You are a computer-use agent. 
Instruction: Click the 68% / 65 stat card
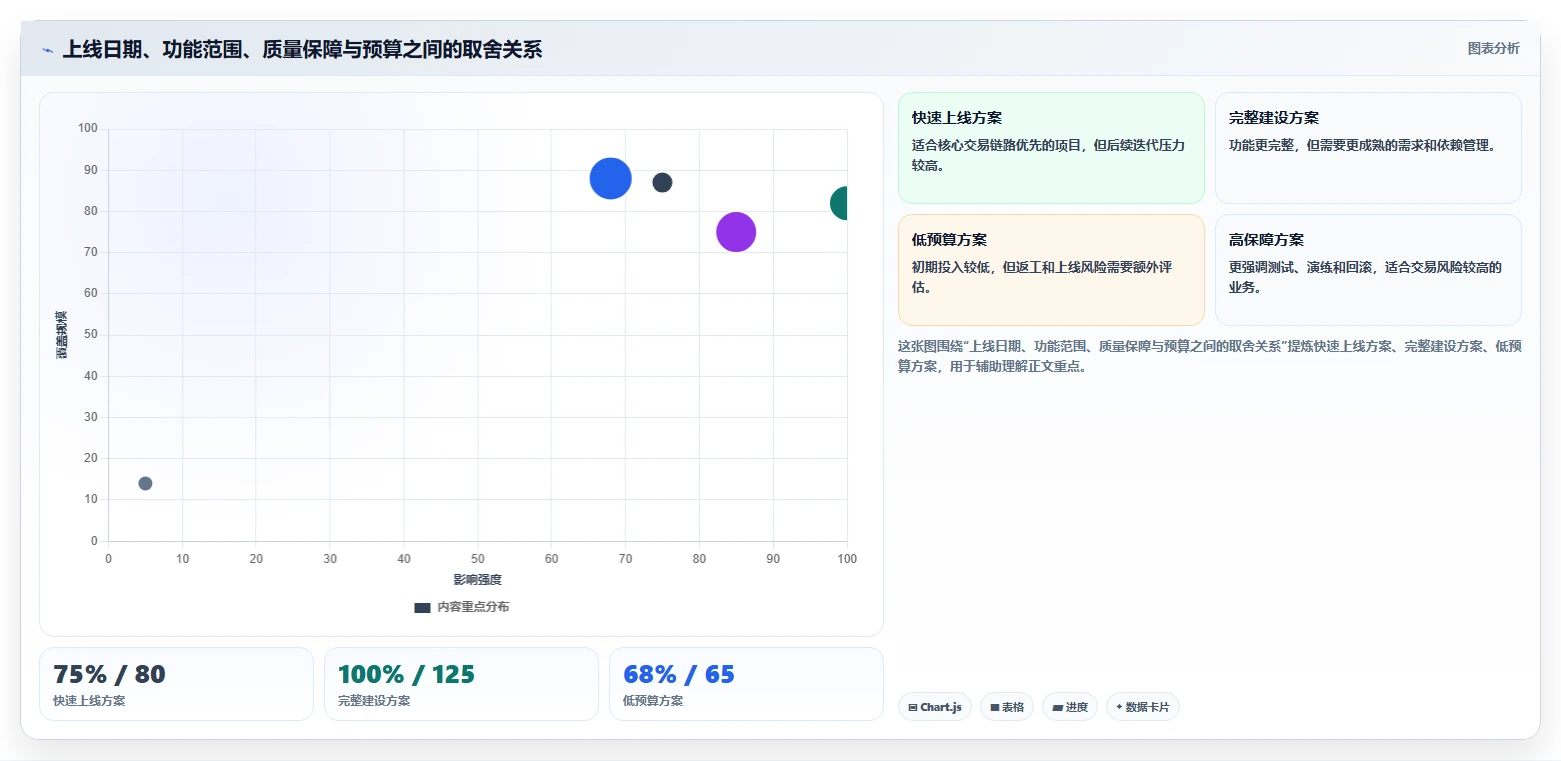coord(746,684)
